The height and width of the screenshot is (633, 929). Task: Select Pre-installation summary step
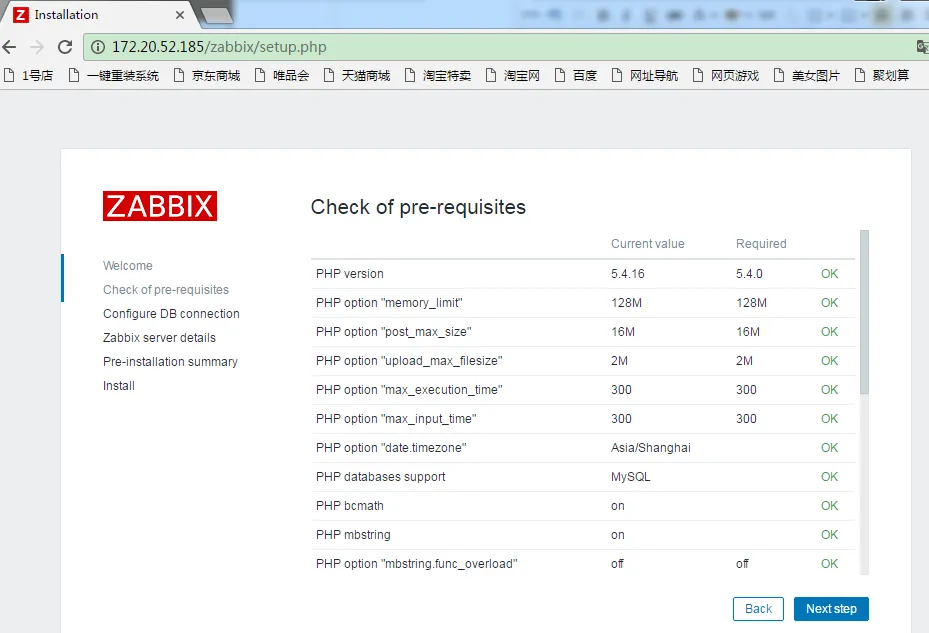(x=170, y=362)
